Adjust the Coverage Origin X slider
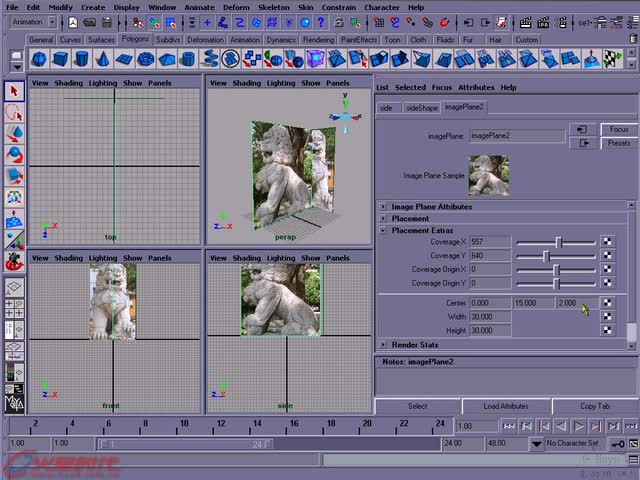This screenshot has width=640, height=480. pyautogui.click(x=556, y=270)
